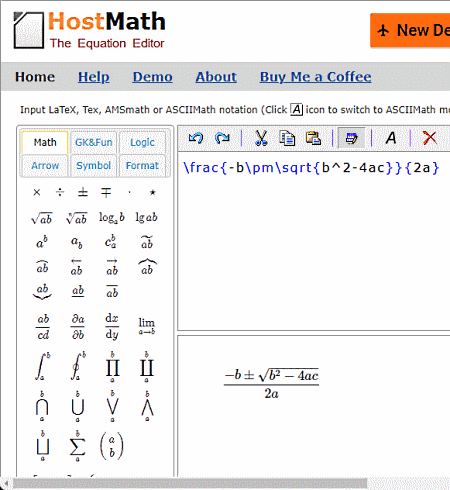Image resolution: width=450 pixels, height=490 pixels.
Task: Insert the summation Σ template
Action: coord(77,446)
